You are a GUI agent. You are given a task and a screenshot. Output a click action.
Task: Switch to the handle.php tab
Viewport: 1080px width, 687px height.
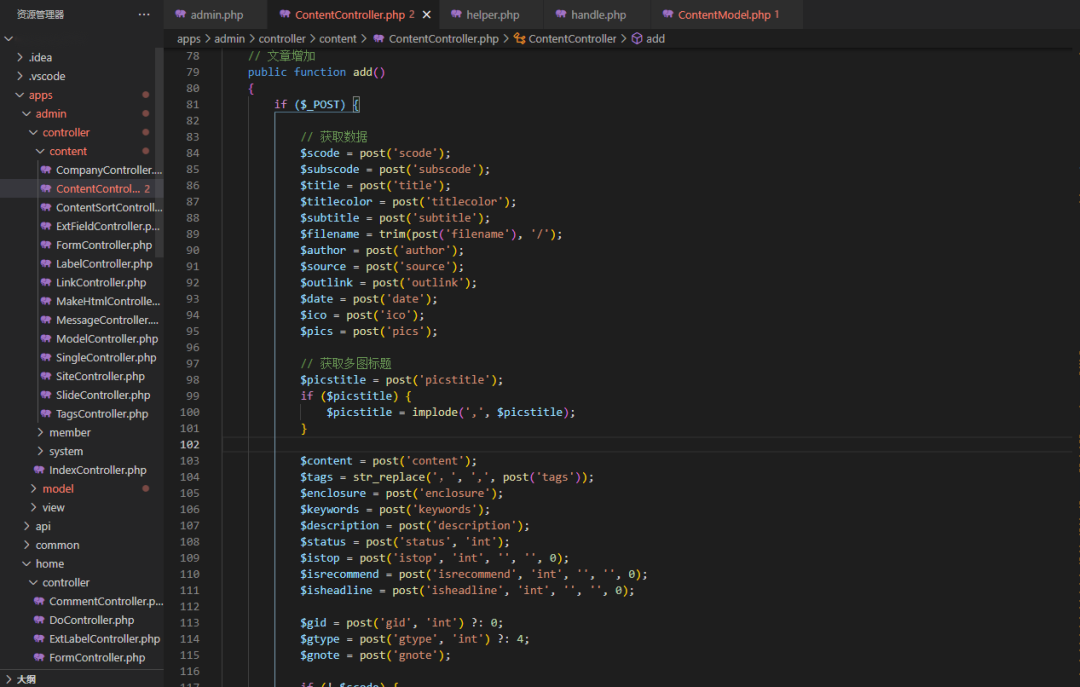pyautogui.click(x=598, y=14)
